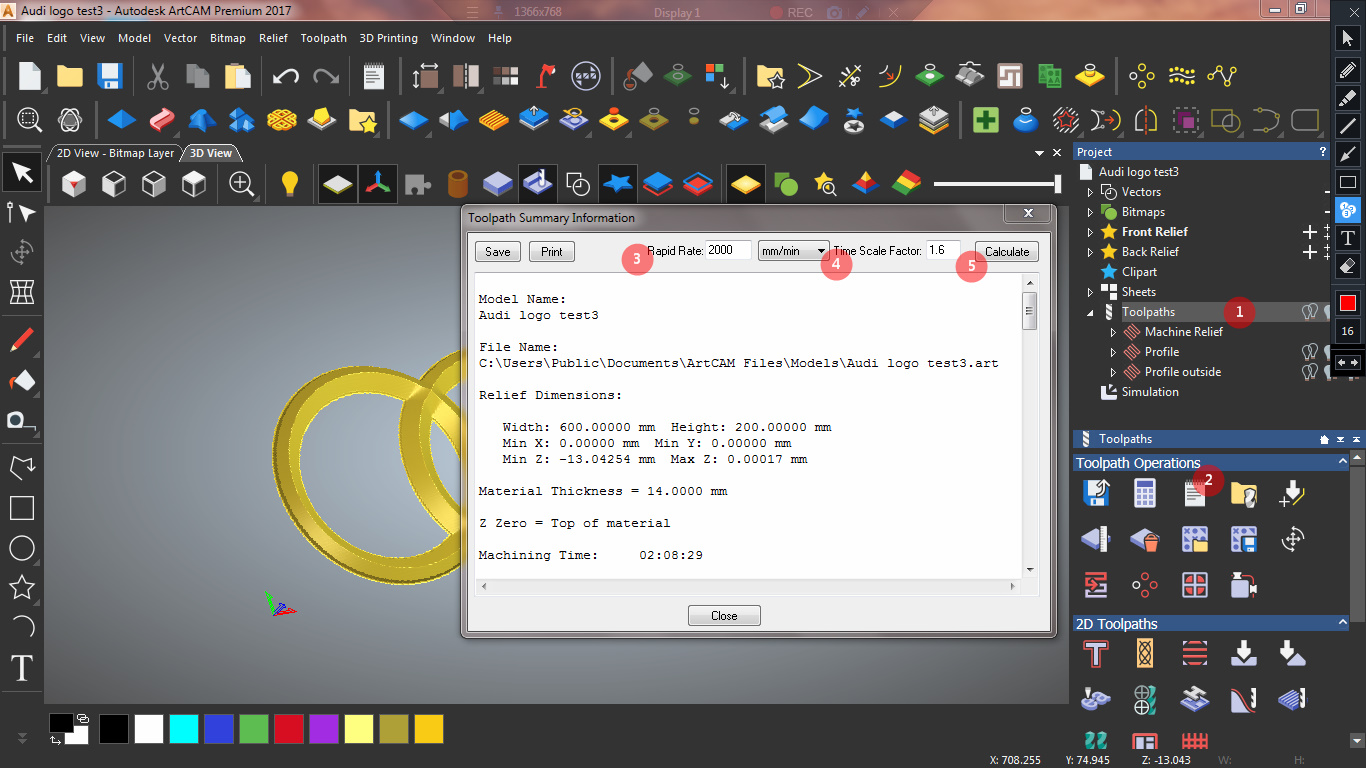Save the model using the floppy disk icon
The image size is (1366, 768).
point(109,76)
